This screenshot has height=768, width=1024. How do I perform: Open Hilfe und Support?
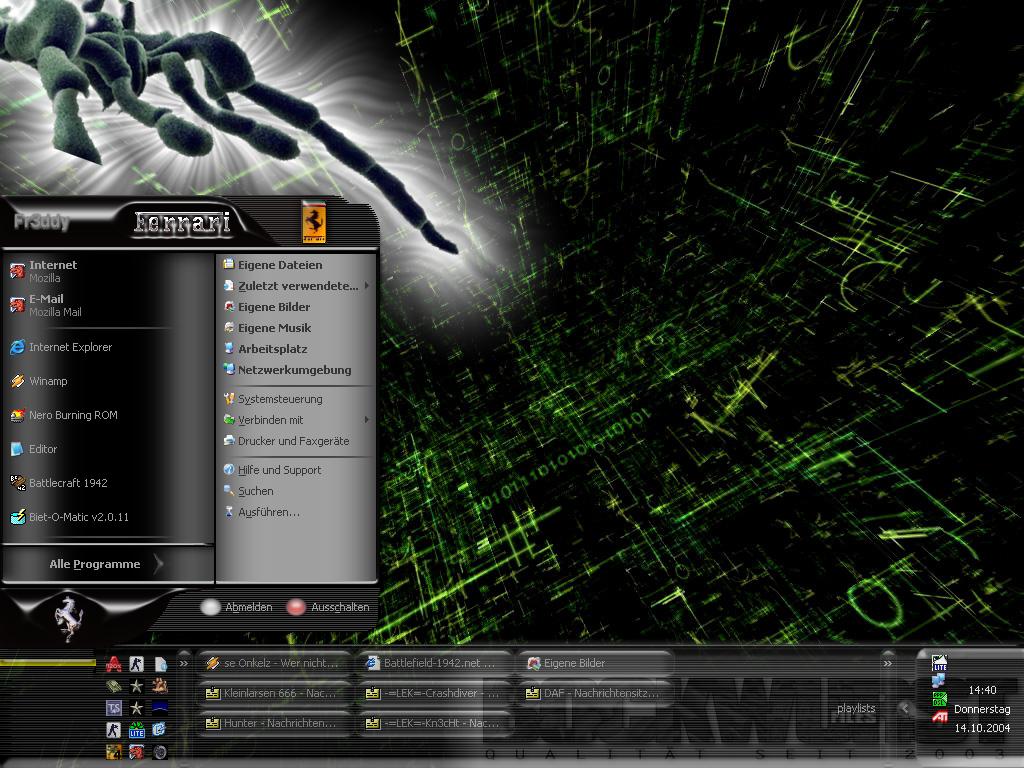click(296, 470)
